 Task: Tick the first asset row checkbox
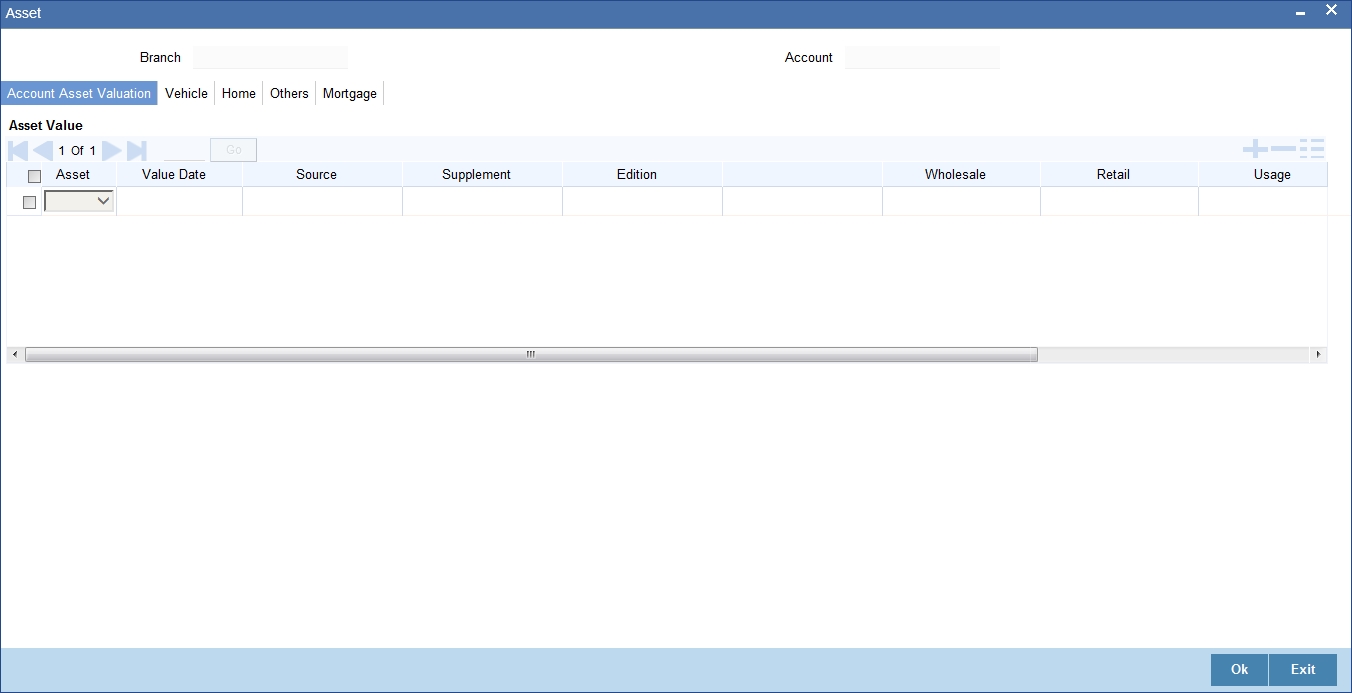(29, 202)
